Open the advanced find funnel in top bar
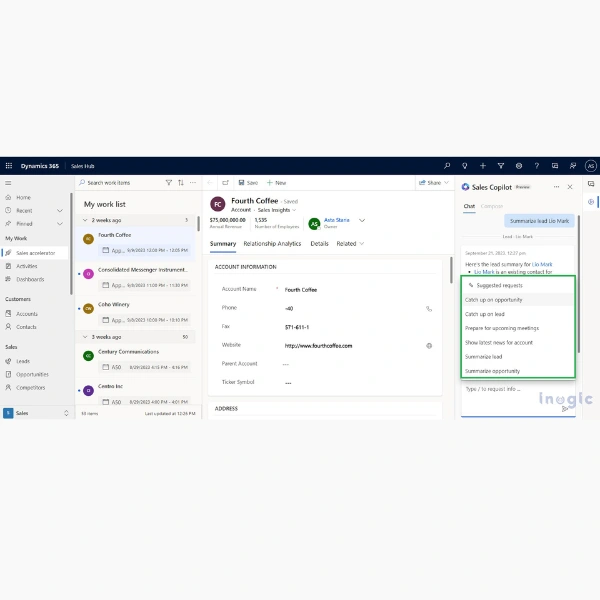The height and width of the screenshot is (600, 600). (501, 166)
